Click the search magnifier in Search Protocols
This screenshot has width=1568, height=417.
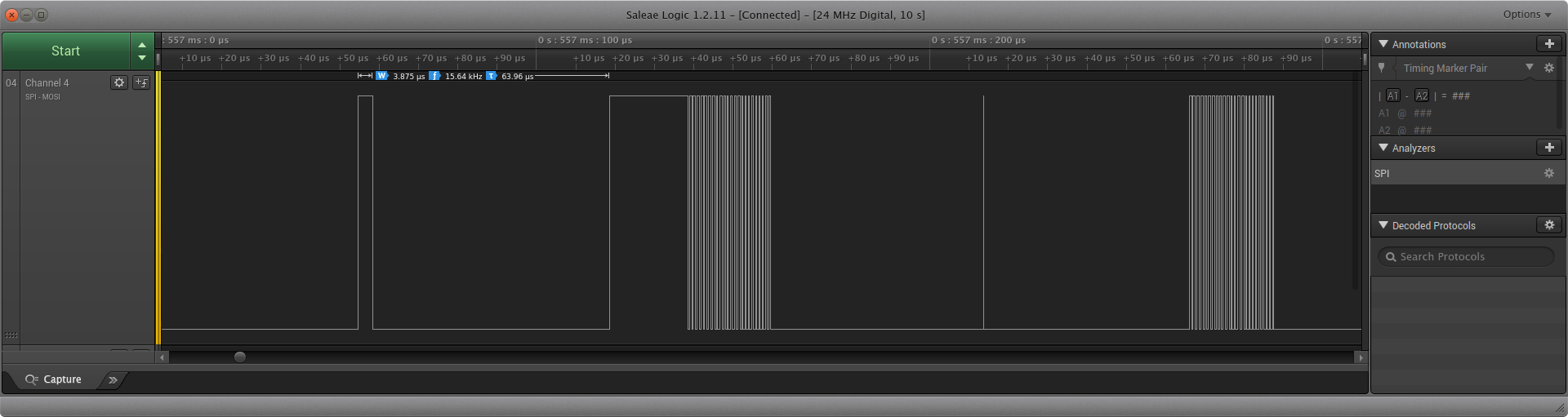(x=1391, y=257)
